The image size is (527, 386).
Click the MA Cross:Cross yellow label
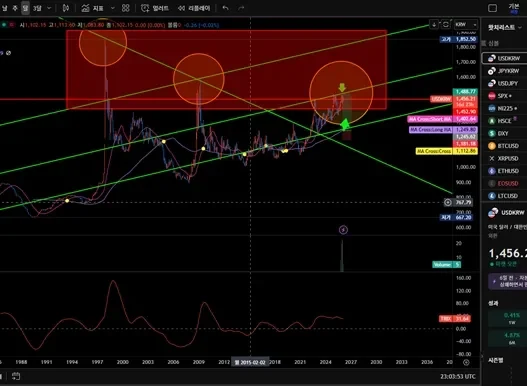(434, 151)
